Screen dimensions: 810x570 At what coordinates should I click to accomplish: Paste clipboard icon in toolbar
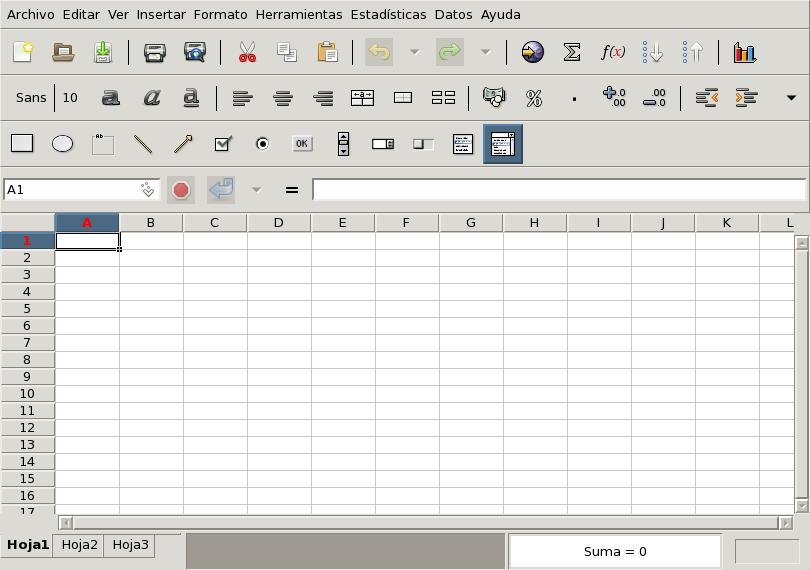(x=328, y=52)
